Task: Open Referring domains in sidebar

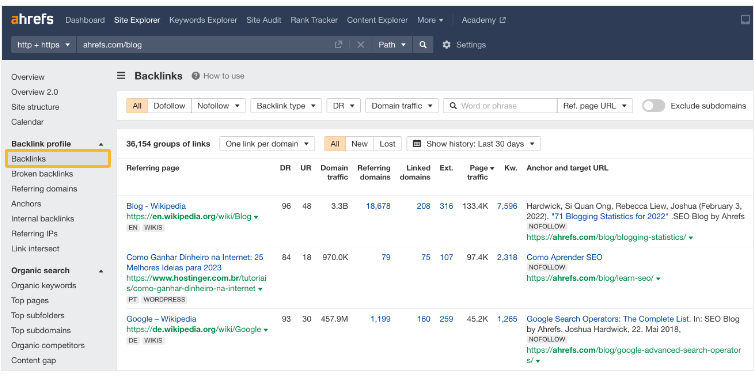Action: [44, 189]
